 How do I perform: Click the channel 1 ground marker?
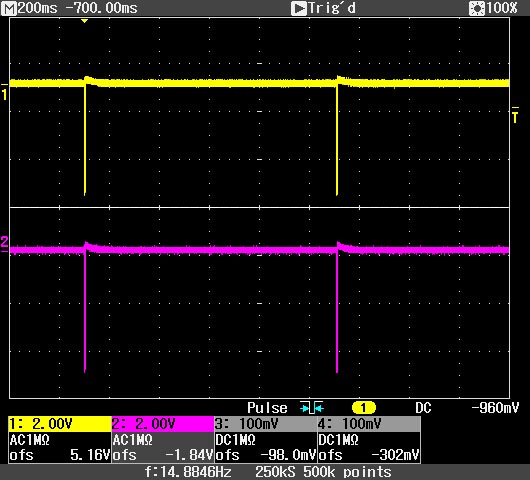(4, 92)
